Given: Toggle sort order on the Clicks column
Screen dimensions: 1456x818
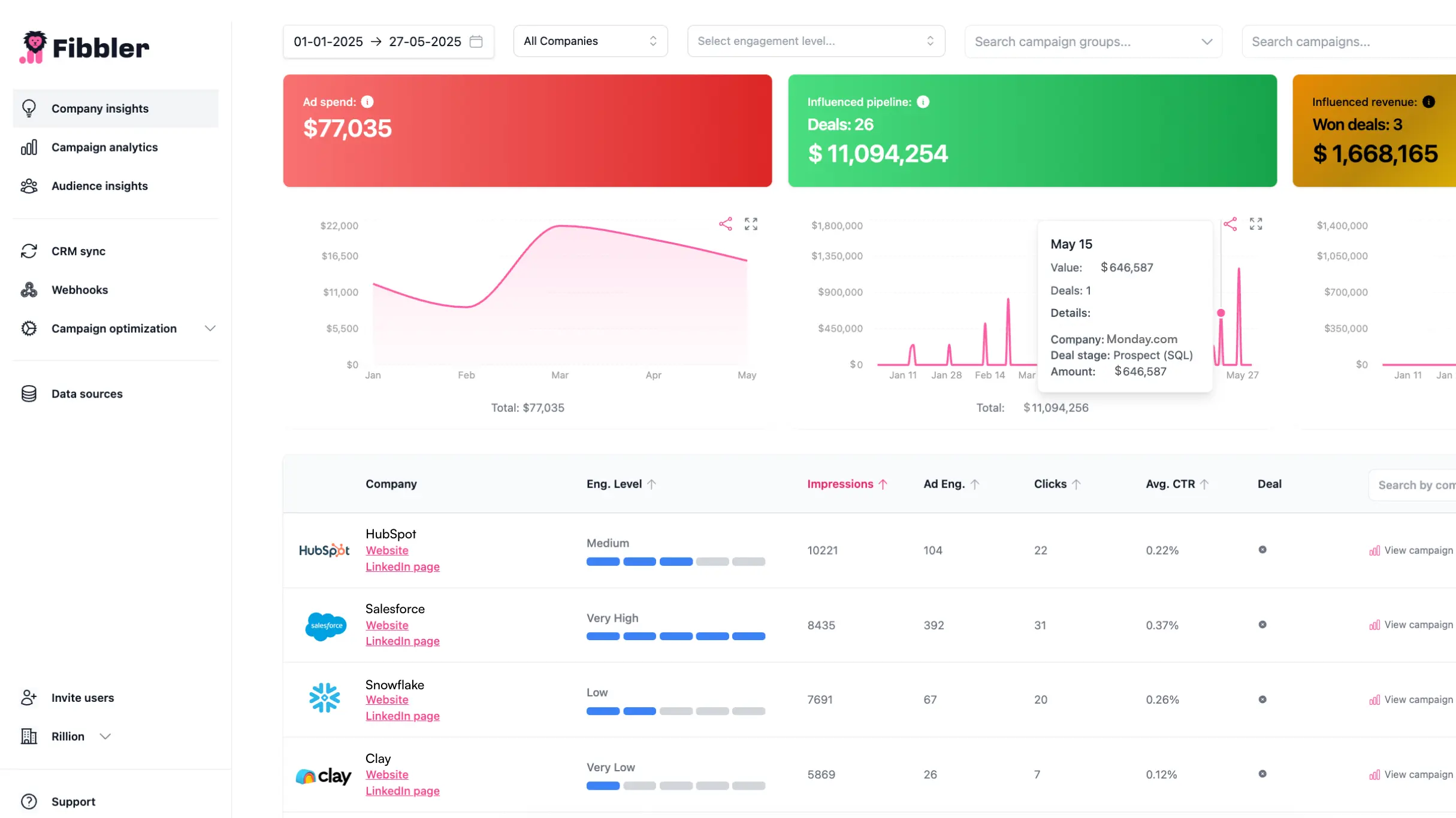Looking at the screenshot, I should (x=1076, y=484).
